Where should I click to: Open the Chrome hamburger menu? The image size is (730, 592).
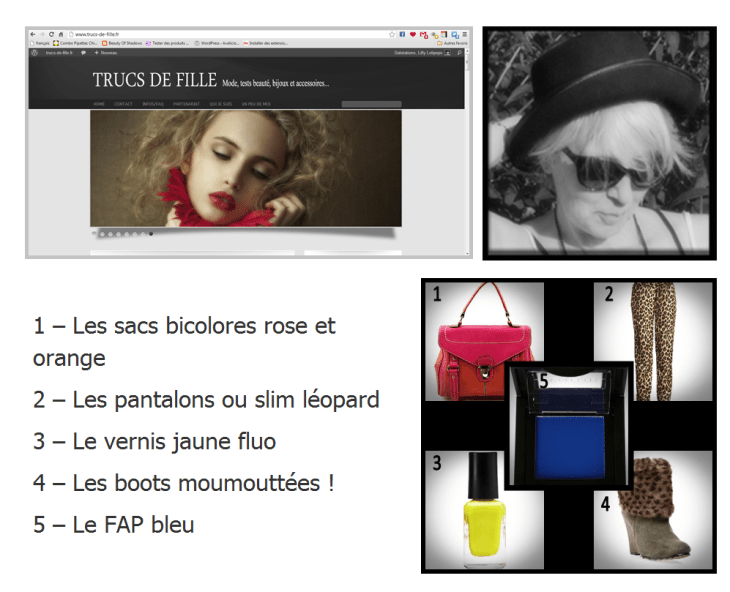464,34
